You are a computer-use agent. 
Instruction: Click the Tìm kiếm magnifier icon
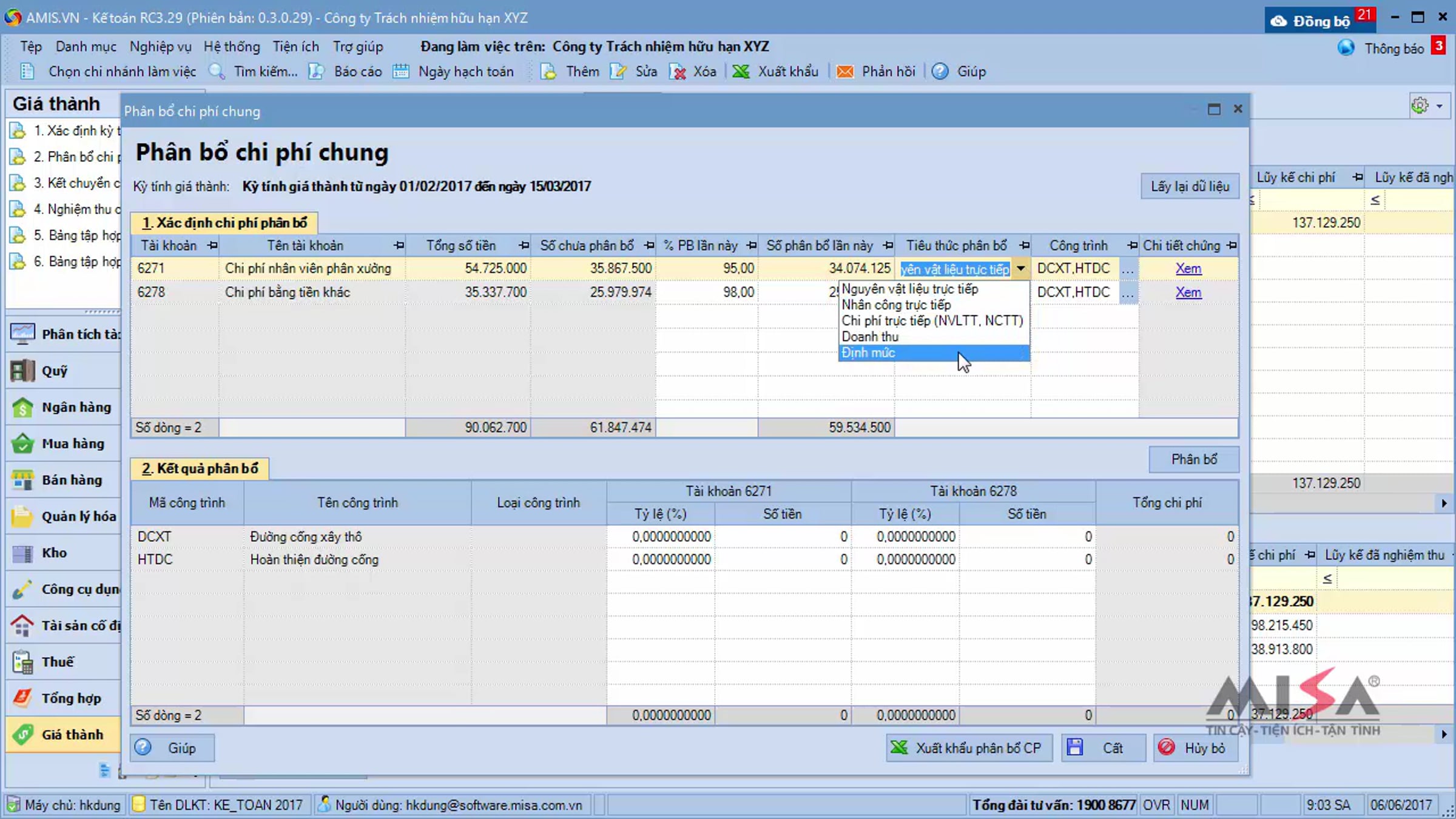(x=217, y=72)
